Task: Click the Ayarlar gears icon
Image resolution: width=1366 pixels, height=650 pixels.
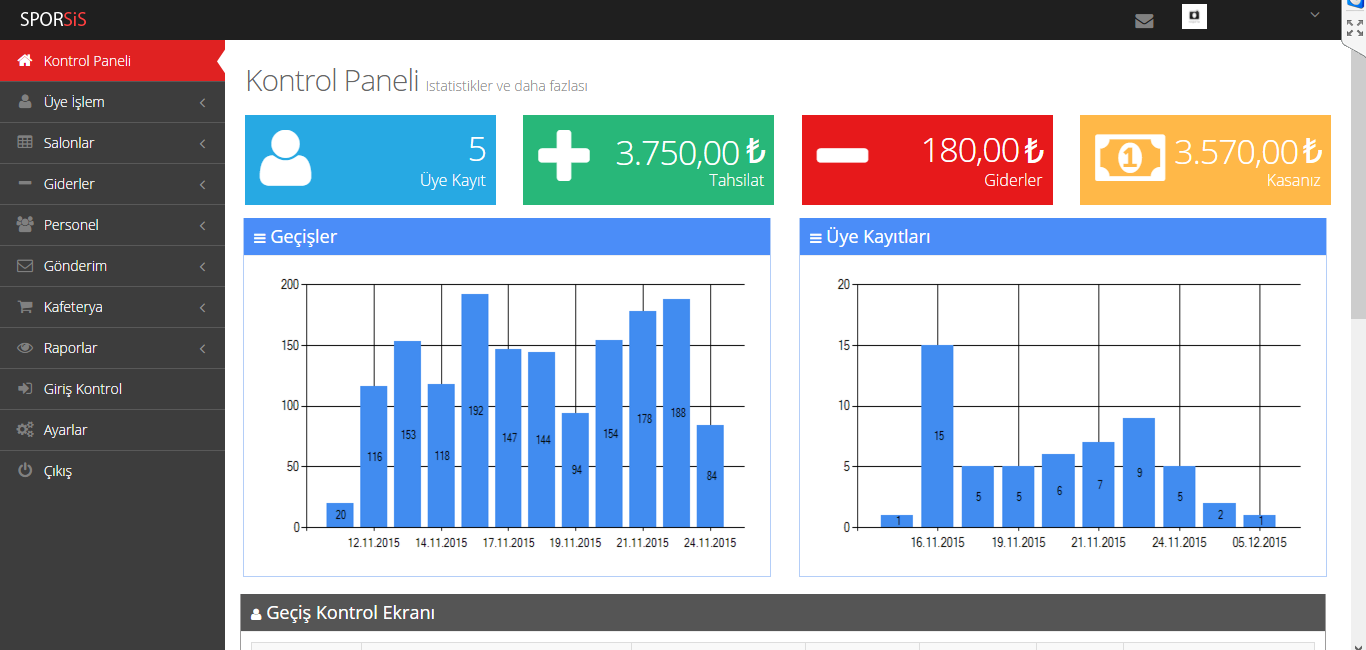Action: (x=25, y=430)
